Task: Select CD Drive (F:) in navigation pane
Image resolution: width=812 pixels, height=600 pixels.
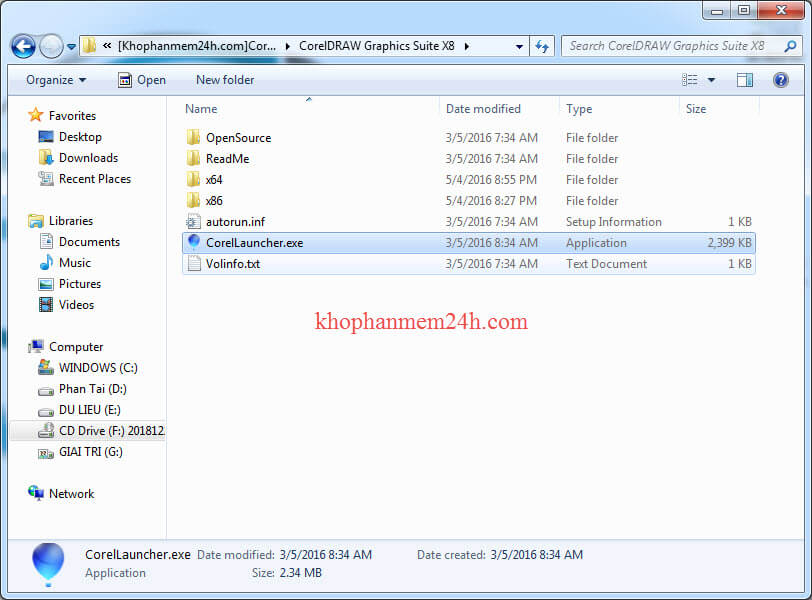Action: click(x=110, y=431)
